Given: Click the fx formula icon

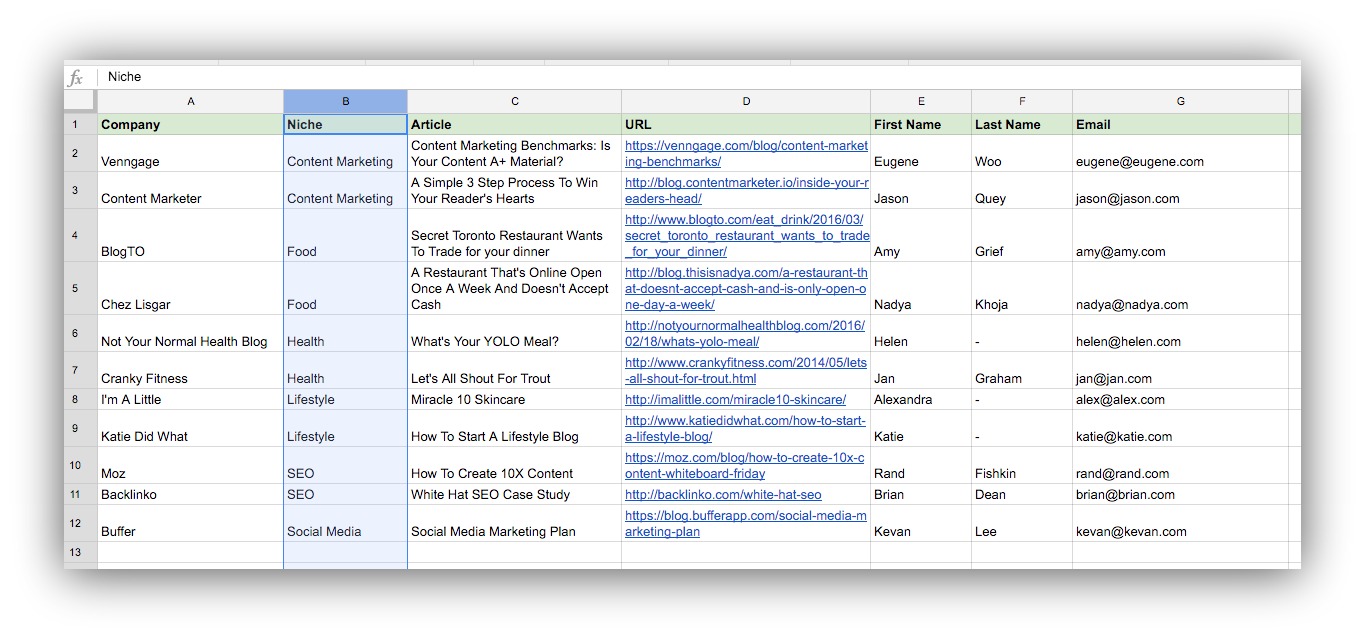Looking at the screenshot, I should 76,78.
